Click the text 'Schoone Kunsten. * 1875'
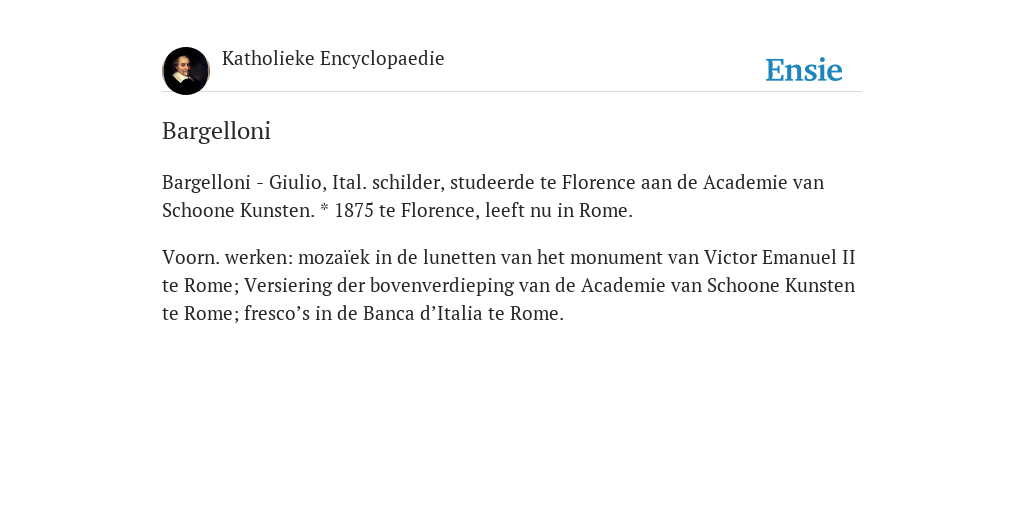The width and height of the screenshot is (1024, 512). (x=268, y=210)
